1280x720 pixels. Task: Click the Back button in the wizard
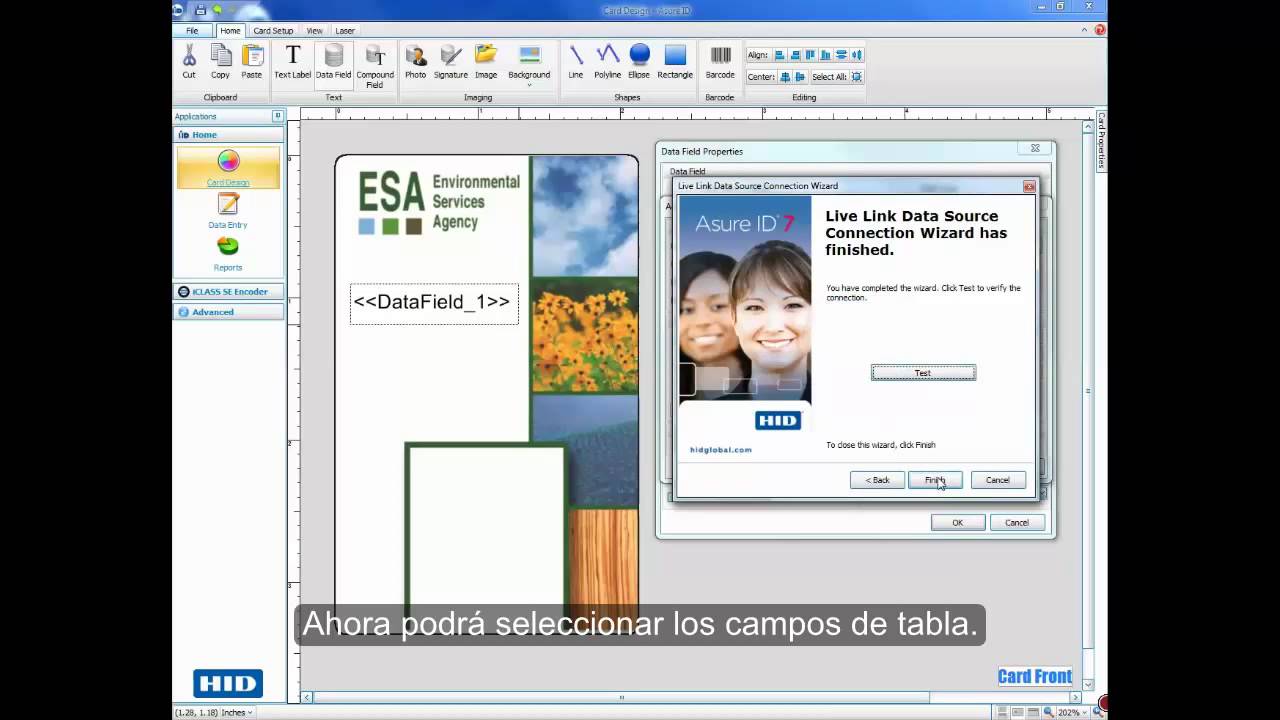[x=877, y=480]
